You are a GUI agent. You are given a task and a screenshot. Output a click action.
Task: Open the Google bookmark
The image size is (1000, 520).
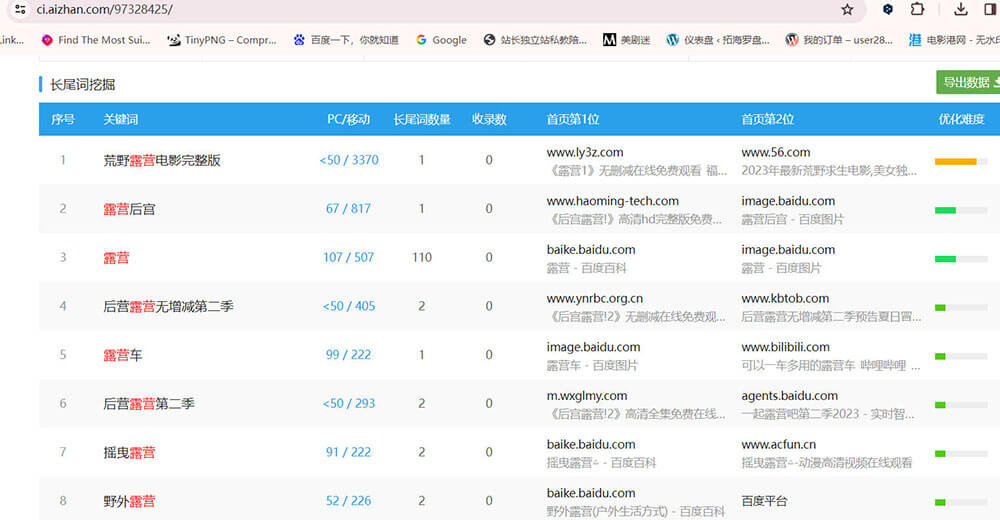(x=441, y=40)
